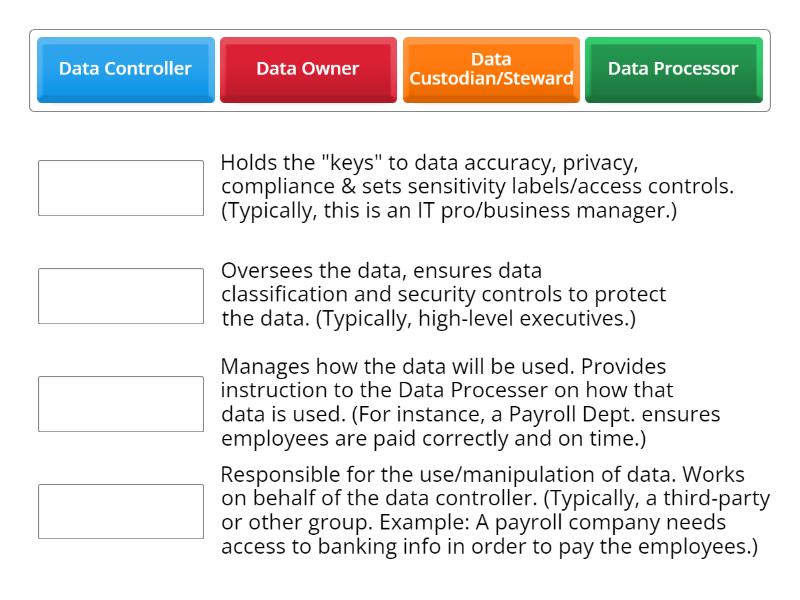Click the answer box beside the Payroll Dept. description
The width and height of the screenshot is (800, 600).
(120, 402)
